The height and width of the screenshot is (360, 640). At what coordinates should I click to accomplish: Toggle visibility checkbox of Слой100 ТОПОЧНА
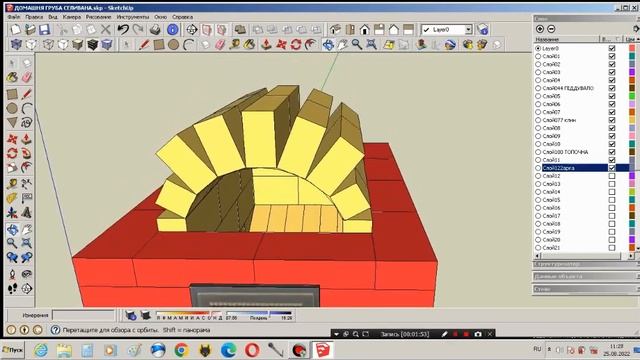(612, 152)
